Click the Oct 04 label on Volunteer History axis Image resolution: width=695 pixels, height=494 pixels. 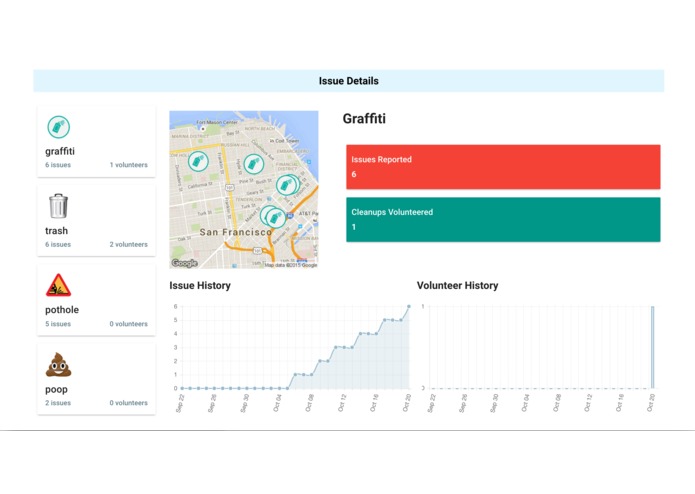[x=525, y=403]
